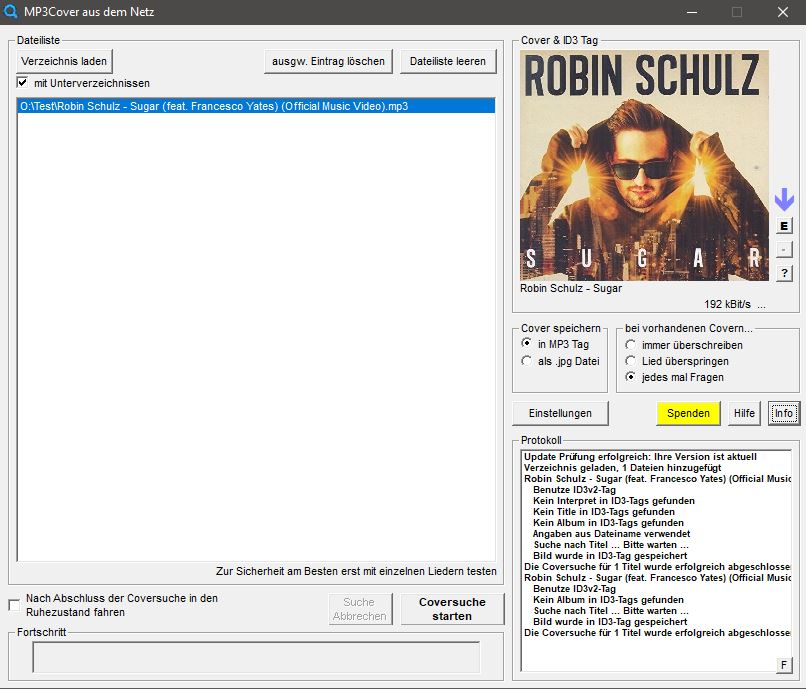Select Lied überspringen radio button

[630, 361]
